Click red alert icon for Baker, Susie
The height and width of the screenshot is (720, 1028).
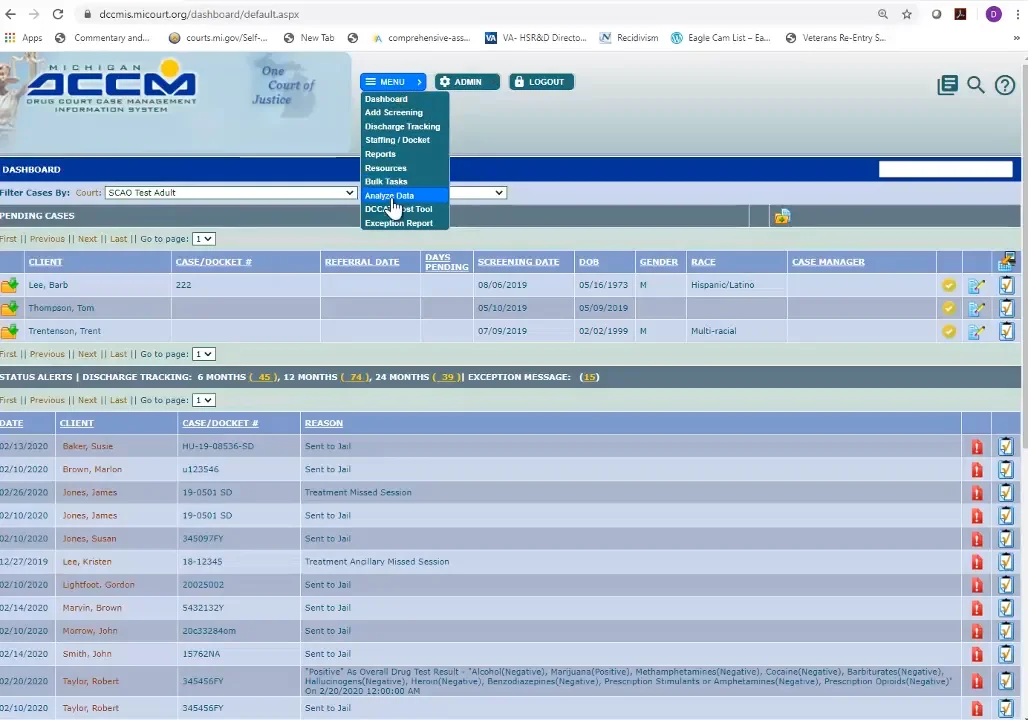click(977, 447)
